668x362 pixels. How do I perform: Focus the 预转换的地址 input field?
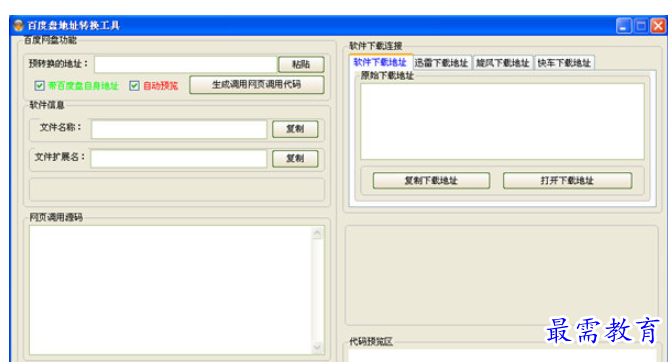186,64
